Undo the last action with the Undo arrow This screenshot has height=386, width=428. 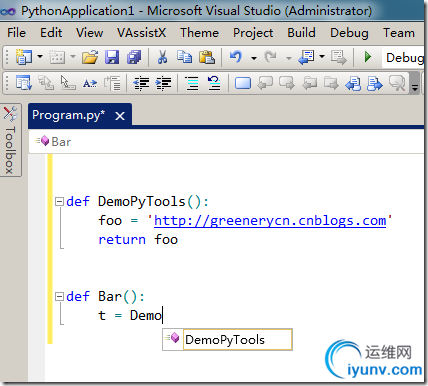236,57
